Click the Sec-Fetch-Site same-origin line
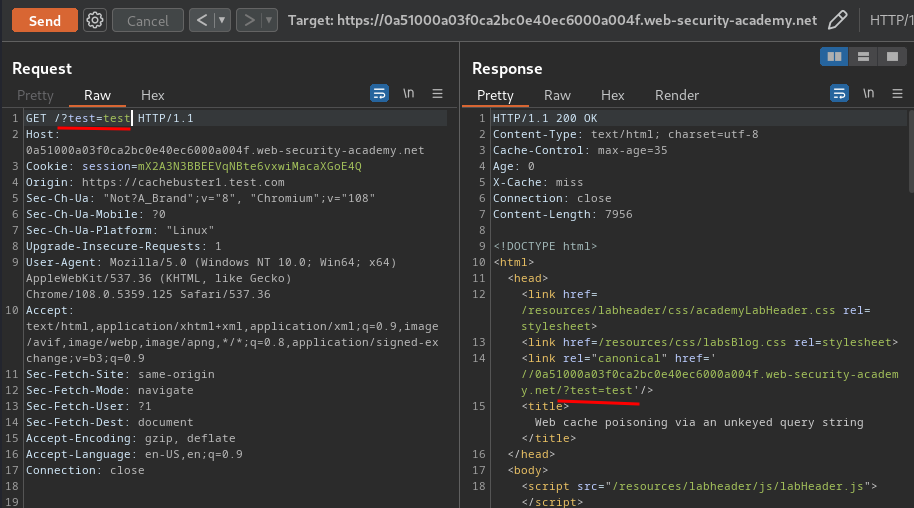The width and height of the screenshot is (914, 508). pyautogui.click(x=120, y=374)
